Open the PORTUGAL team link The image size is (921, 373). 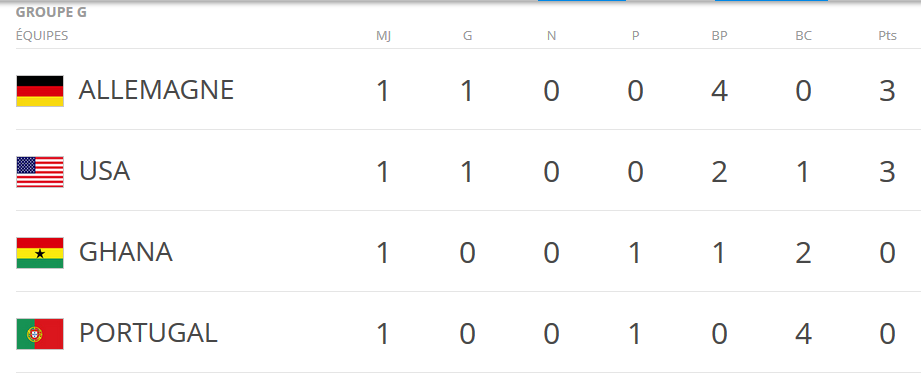(x=148, y=334)
